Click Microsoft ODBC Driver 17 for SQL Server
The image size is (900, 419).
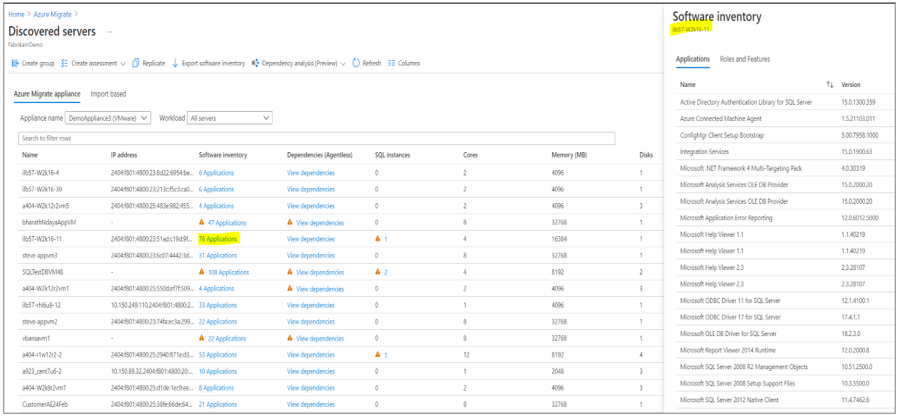click(730, 317)
